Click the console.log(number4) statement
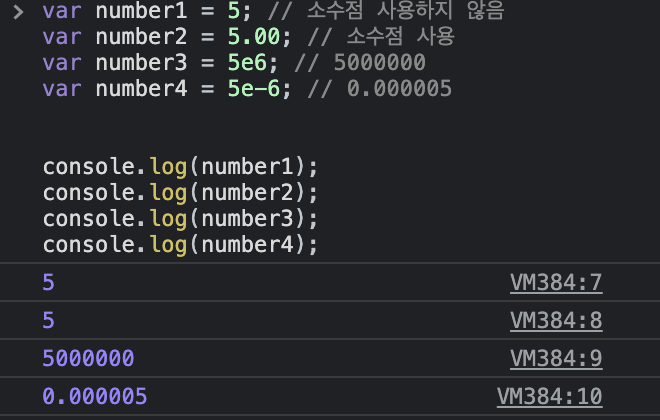 click(x=180, y=245)
